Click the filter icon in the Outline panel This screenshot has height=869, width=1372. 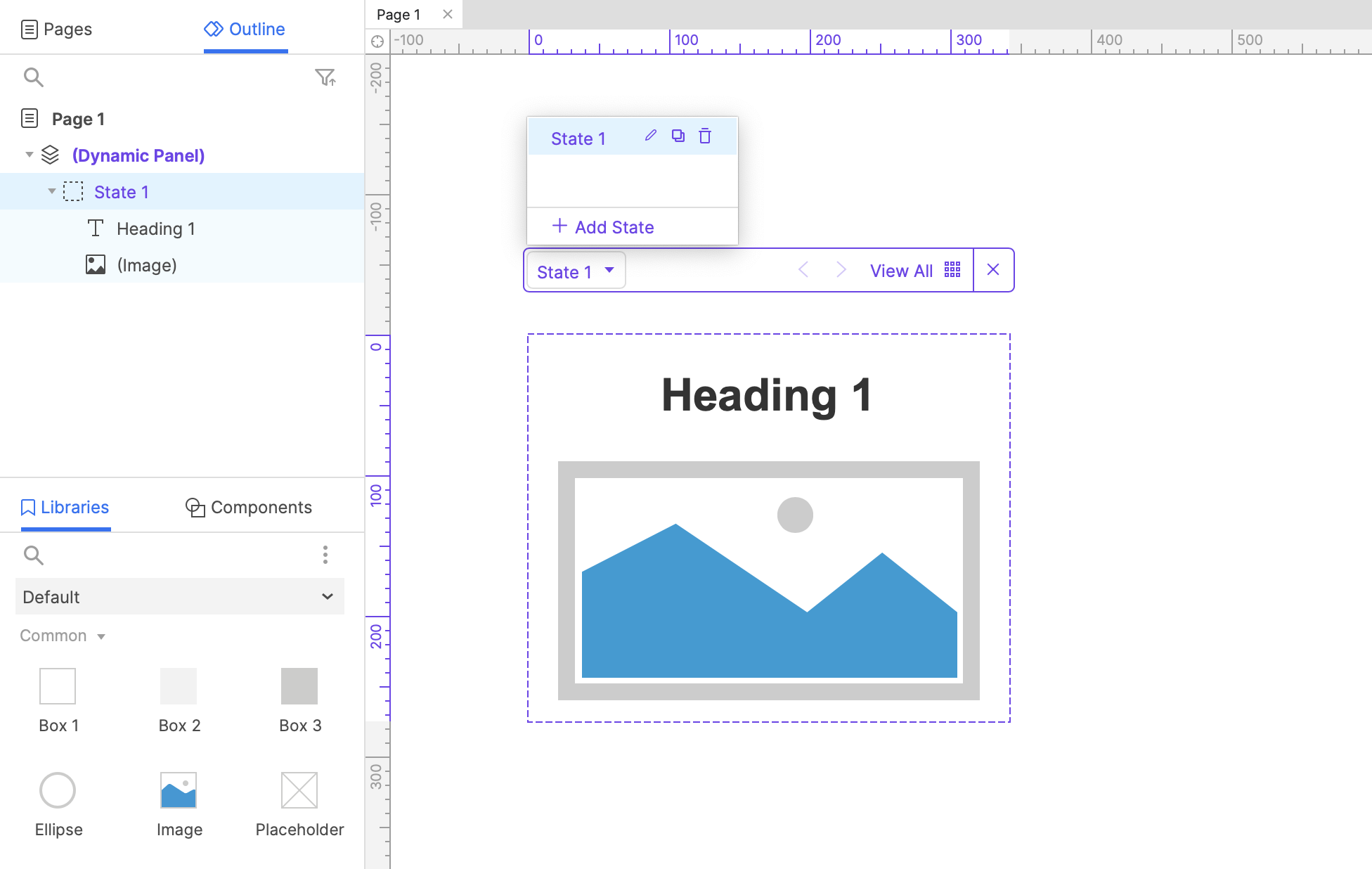click(325, 77)
